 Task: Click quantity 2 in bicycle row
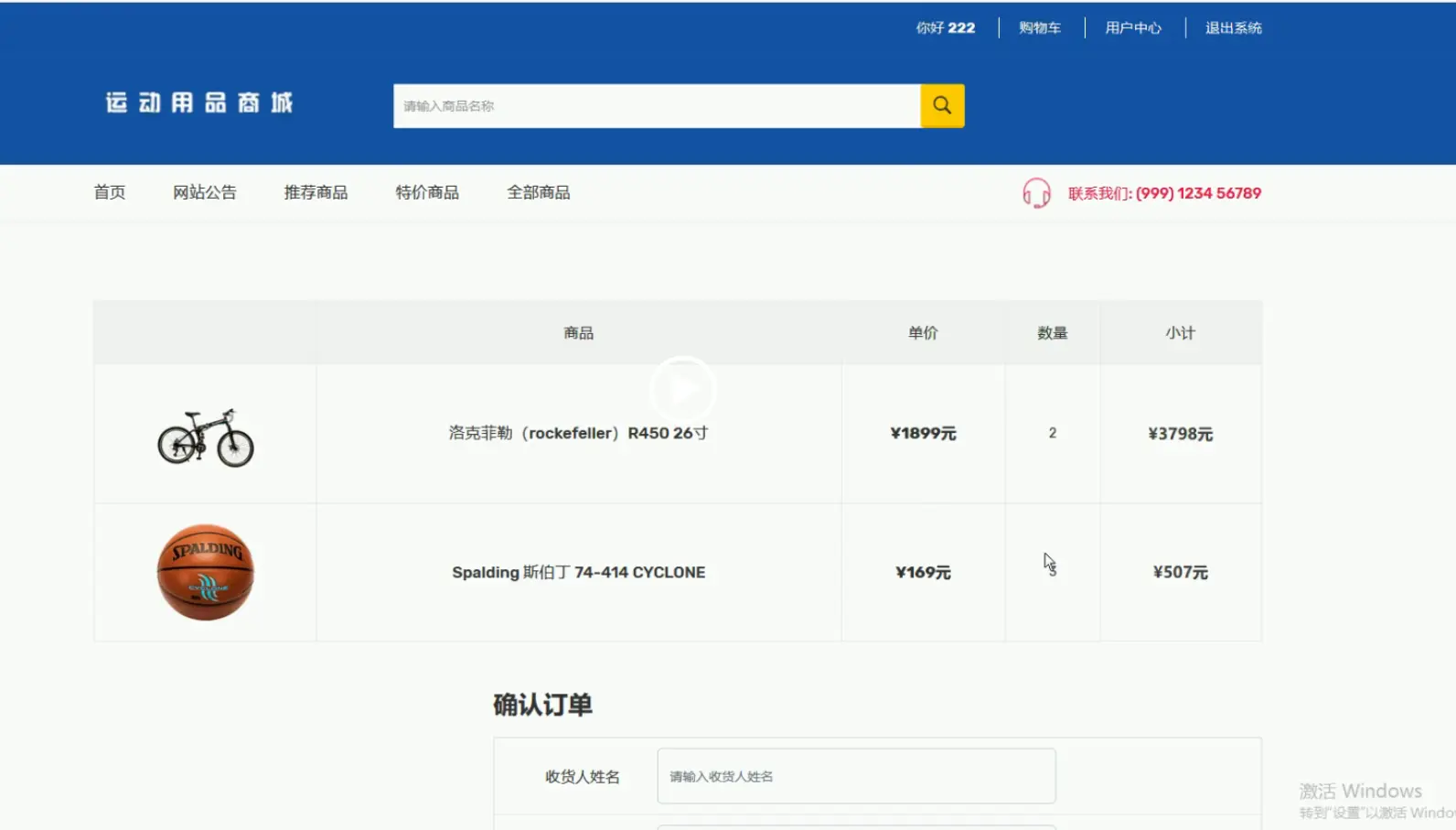1053,433
